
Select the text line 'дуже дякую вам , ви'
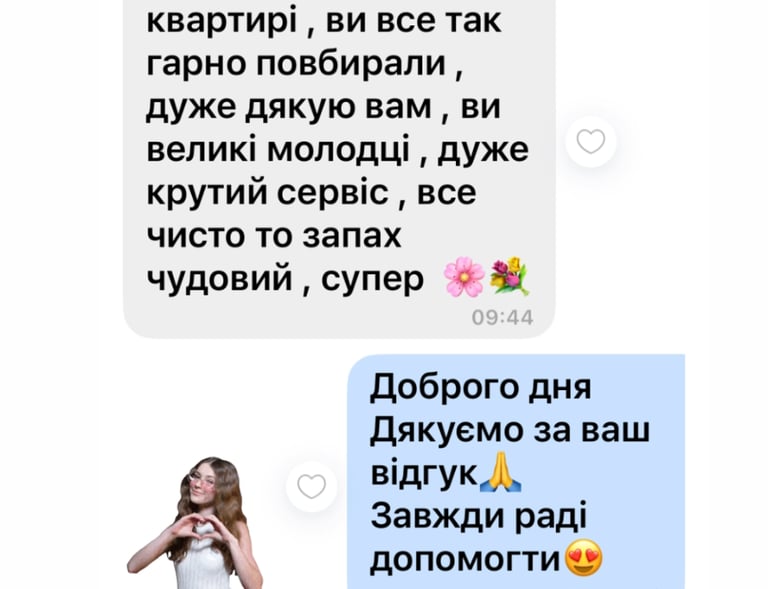(x=323, y=108)
